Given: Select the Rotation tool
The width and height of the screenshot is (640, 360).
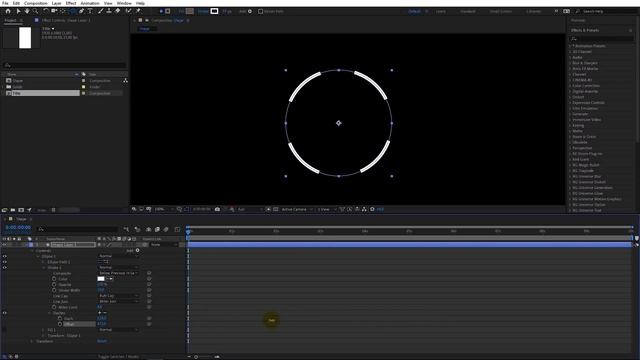Looking at the screenshot, I should (45, 11).
